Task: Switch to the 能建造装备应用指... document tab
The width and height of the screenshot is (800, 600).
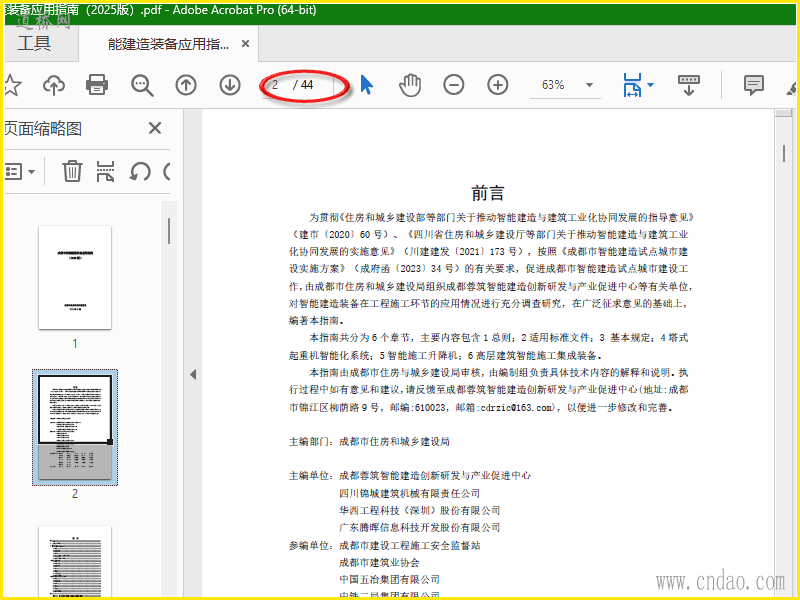Action: (x=168, y=44)
